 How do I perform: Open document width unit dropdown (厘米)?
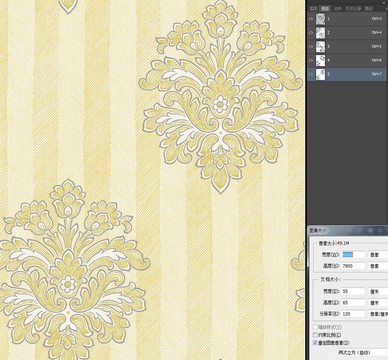pyautogui.click(x=378, y=291)
